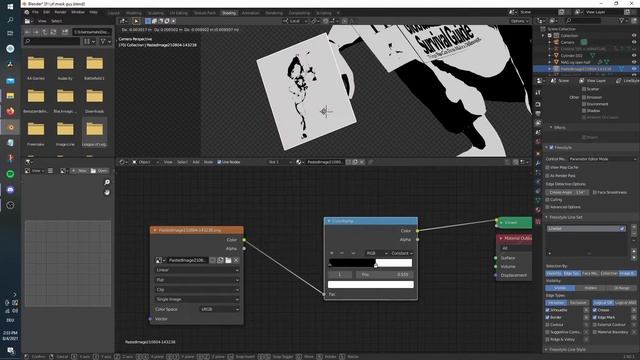Select Cylinder.002 in the outliner

(571, 56)
